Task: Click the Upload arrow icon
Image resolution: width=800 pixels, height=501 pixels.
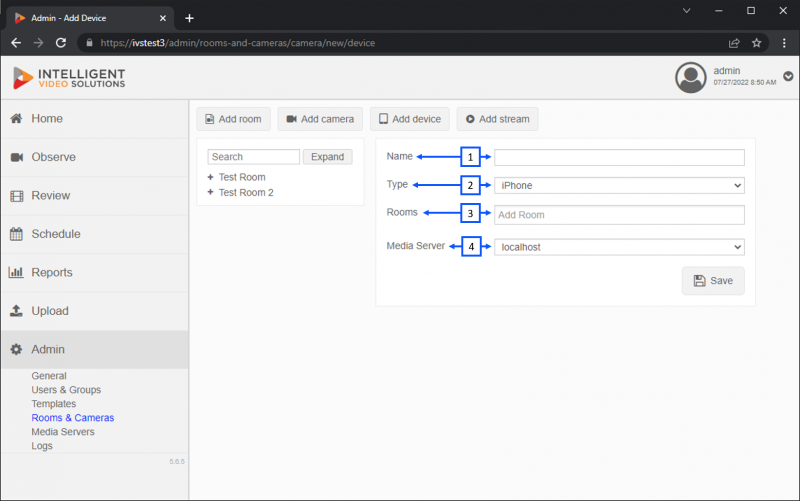Action: click(16, 311)
